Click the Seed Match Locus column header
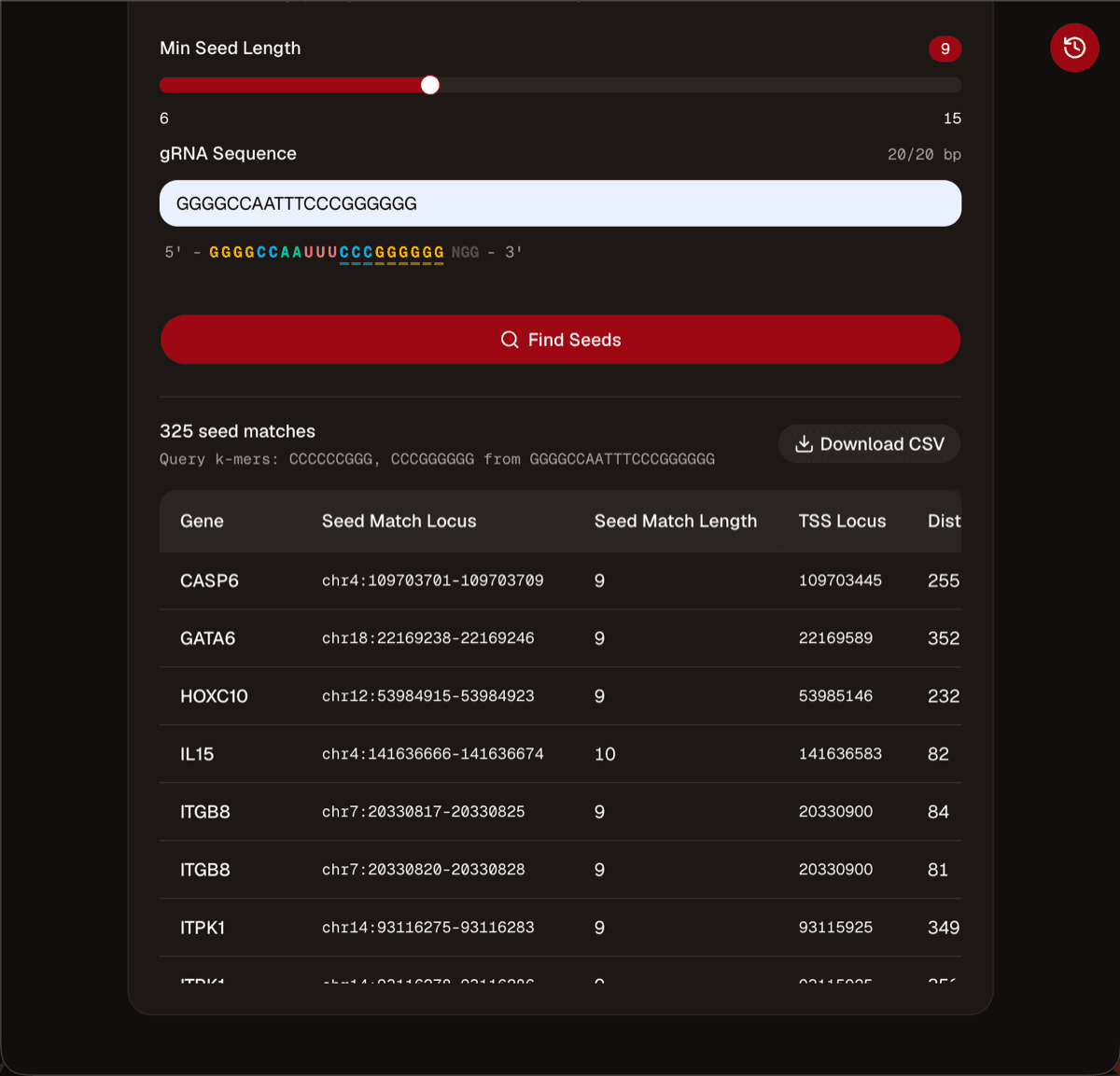The width and height of the screenshot is (1120, 1076). 399,521
